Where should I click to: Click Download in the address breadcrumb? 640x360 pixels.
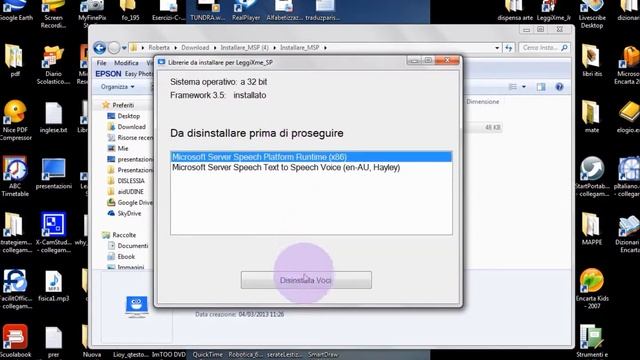tap(195, 48)
